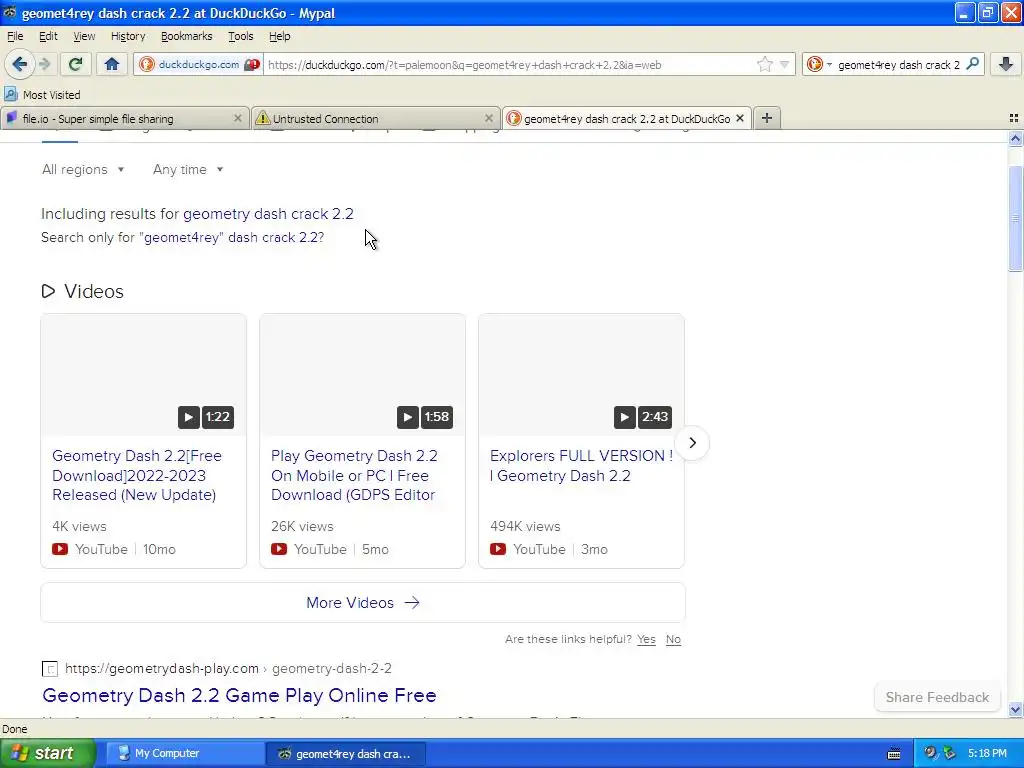This screenshot has height=768, width=1024.
Task: Bookmark this page with the star icon
Action: coord(765,64)
